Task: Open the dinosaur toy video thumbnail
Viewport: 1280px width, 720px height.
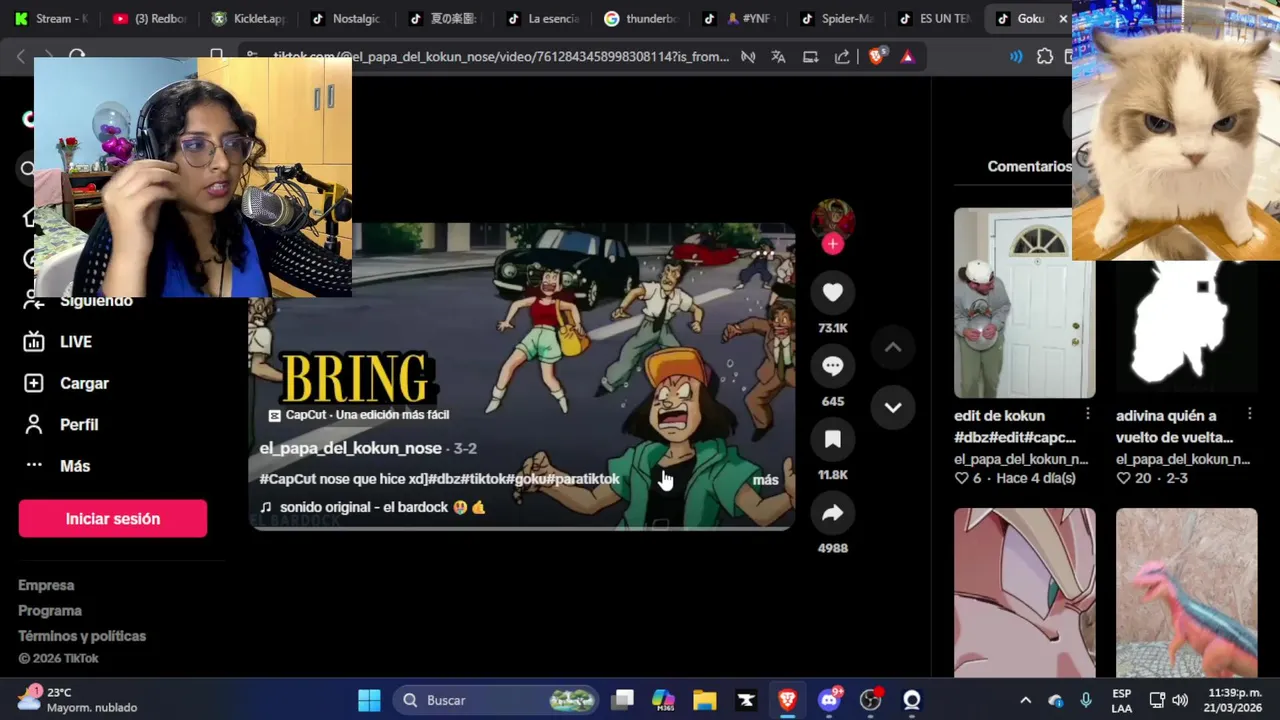Action: [1186, 593]
